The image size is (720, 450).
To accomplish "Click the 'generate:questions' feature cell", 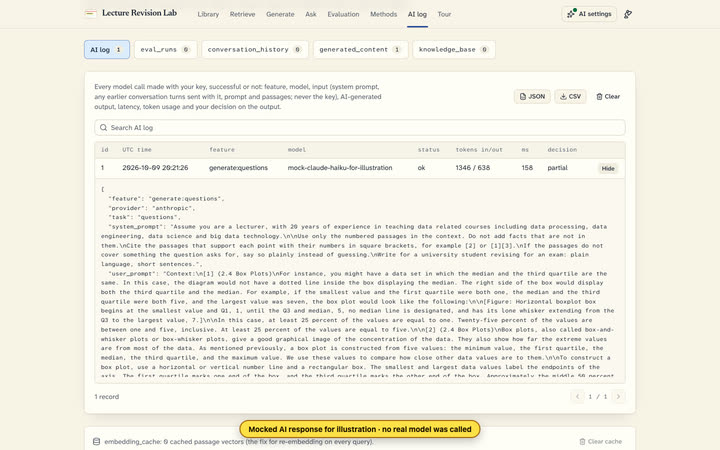I will tap(238, 168).
